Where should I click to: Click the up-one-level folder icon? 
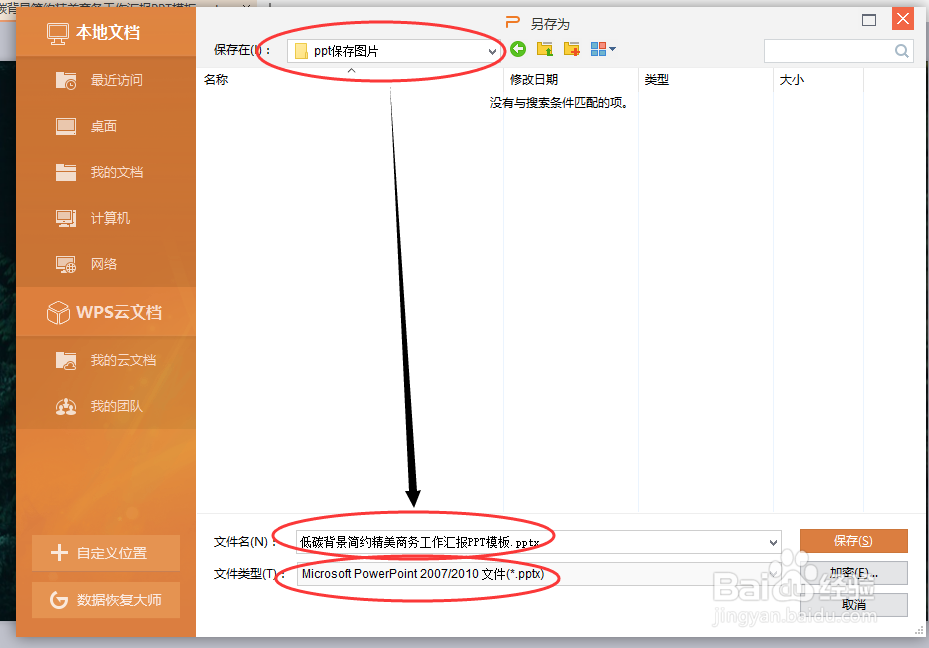pos(544,48)
